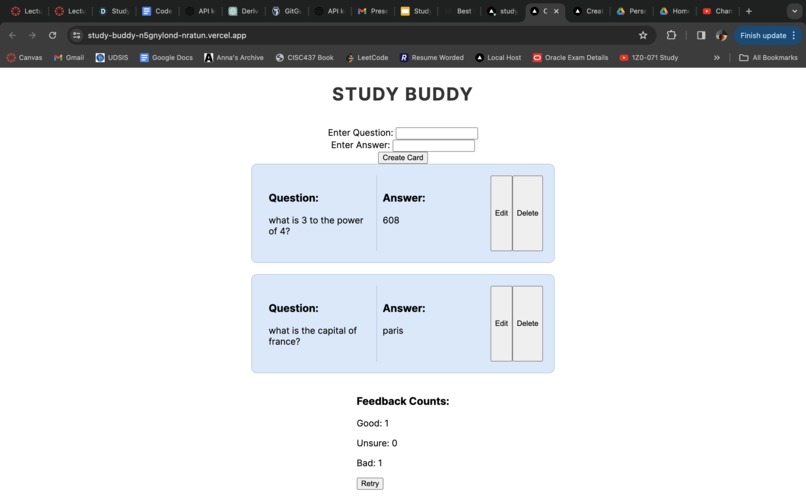The height and width of the screenshot is (504, 806).
Task: Click the Retry button
Action: [370, 483]
